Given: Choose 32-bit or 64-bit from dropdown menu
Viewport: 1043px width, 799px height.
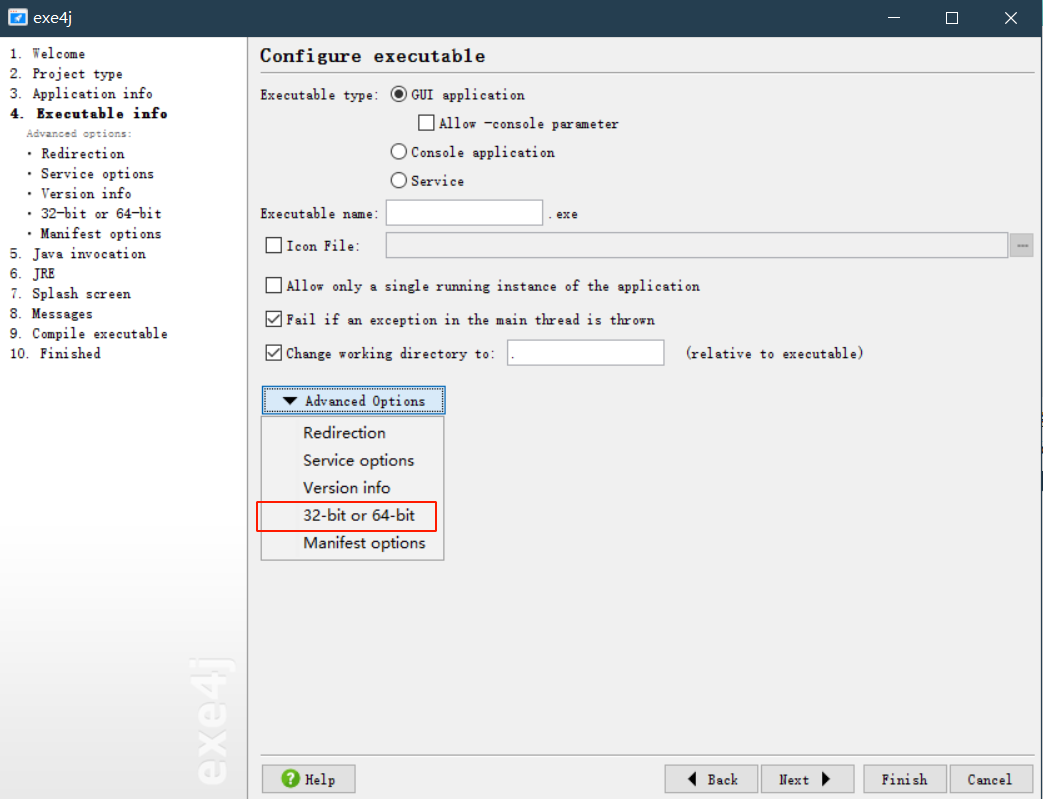Looking at the screenshot, I should coord(358,516).
